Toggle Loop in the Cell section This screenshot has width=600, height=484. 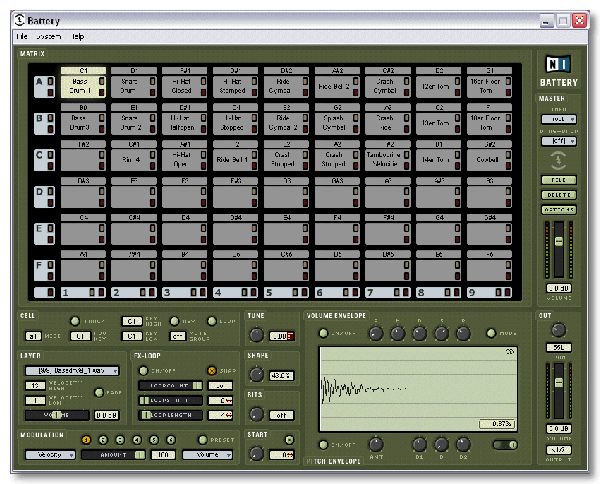click(x=212, y=321)
